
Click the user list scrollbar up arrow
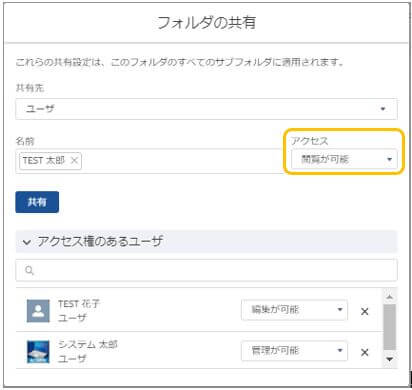point(390,296)
